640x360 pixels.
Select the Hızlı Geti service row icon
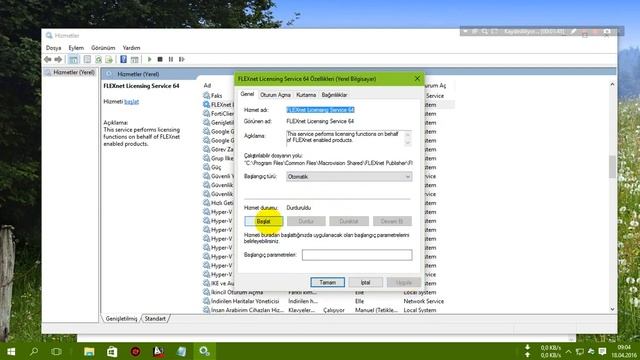pyautogui.click(x=207, y=203)
